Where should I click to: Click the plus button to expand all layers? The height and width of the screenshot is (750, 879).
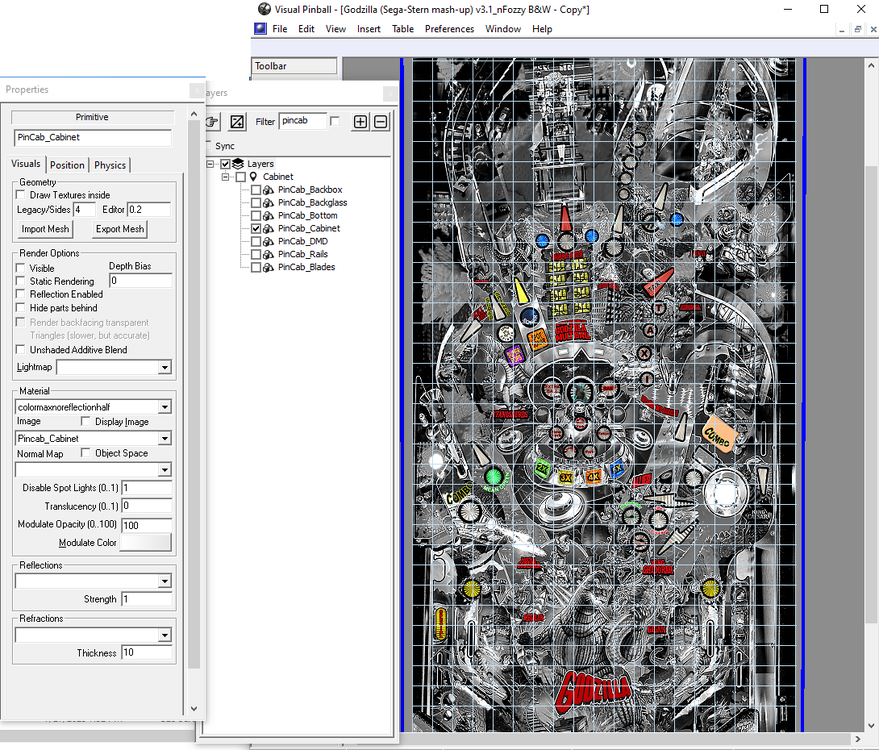click(x=360, y=122)
